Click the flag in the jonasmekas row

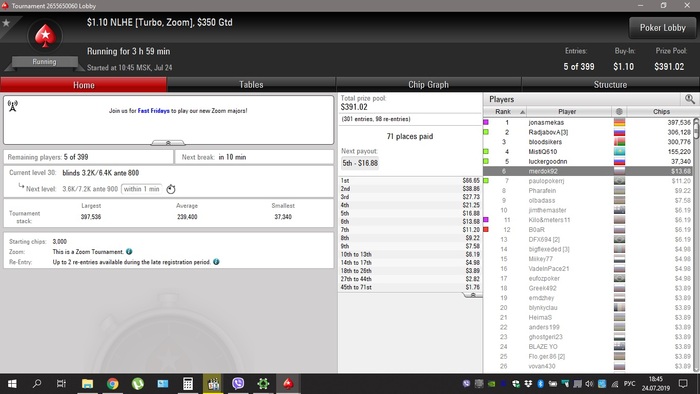[x=619, y=122]
